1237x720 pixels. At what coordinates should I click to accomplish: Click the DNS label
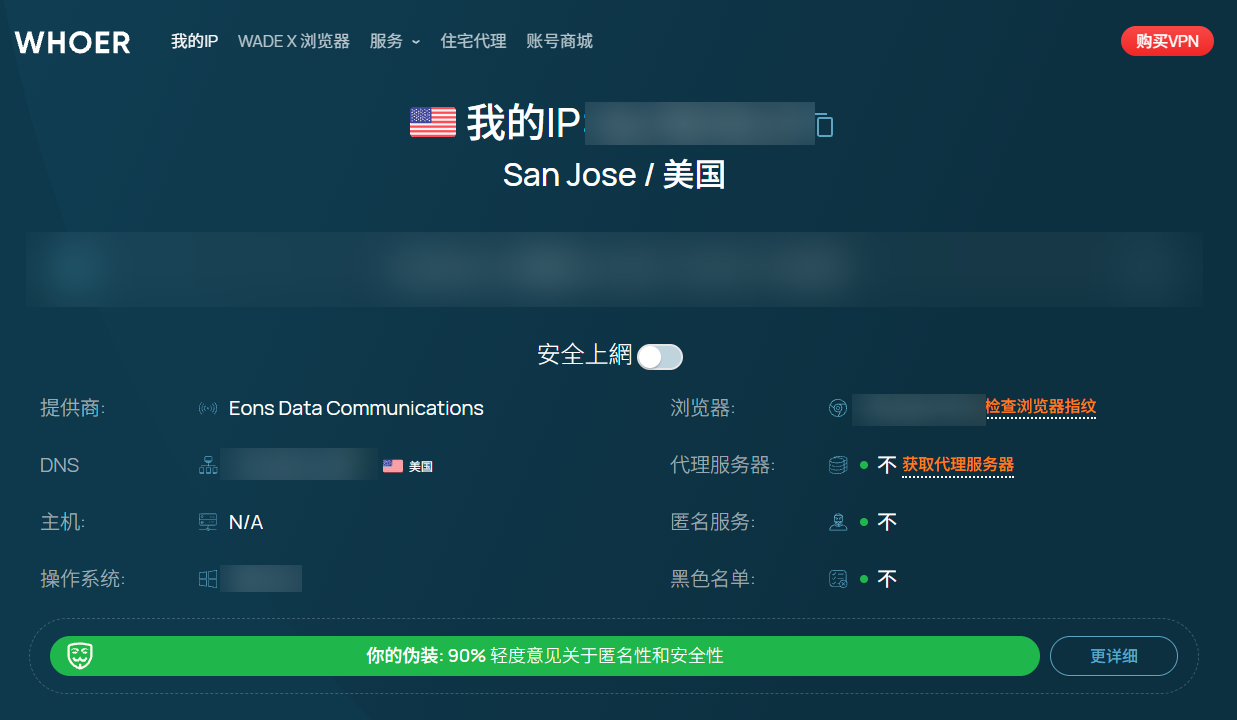60,465
